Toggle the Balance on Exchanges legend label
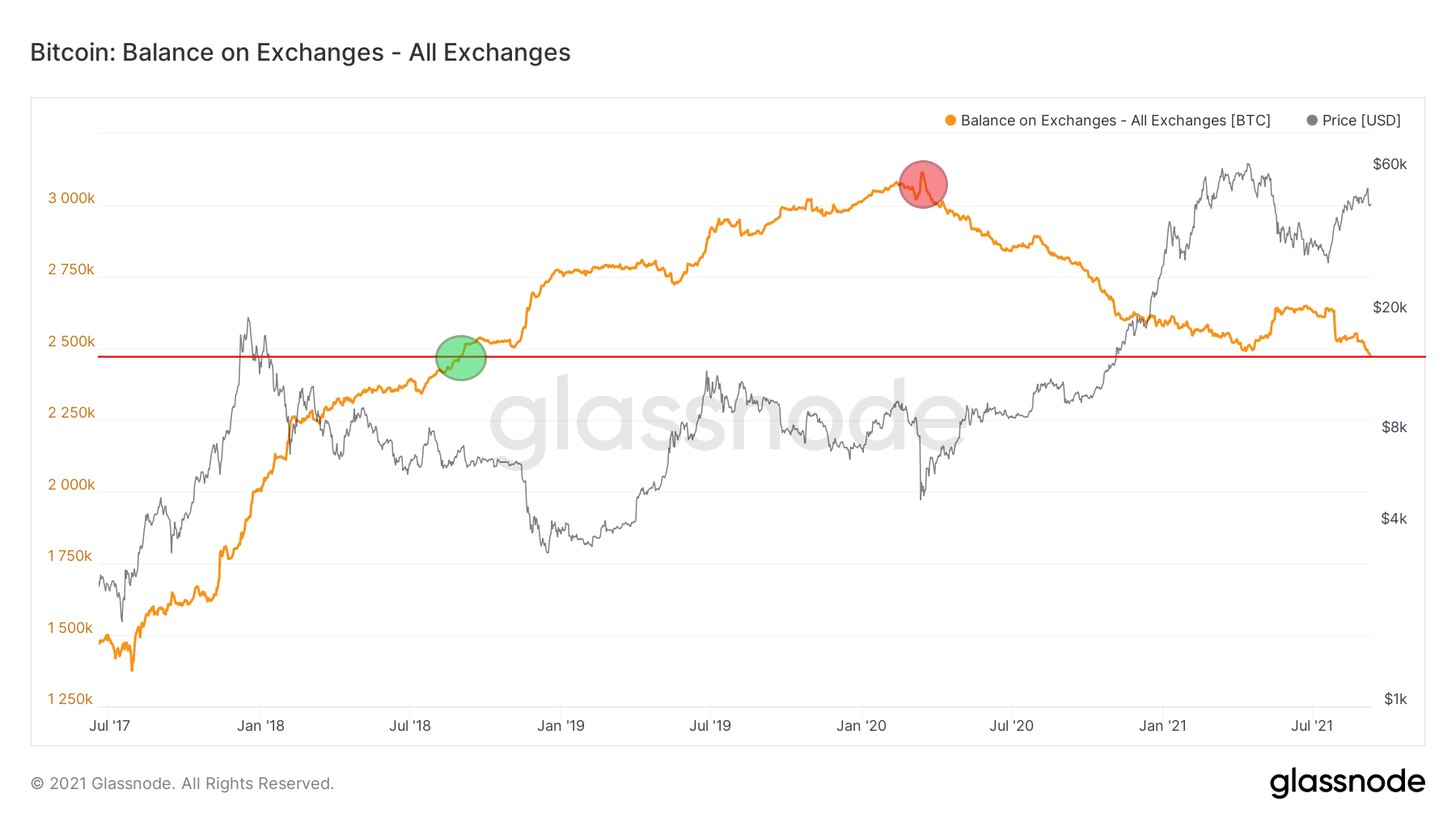The image size is (1456, 819). (1115, 121)
